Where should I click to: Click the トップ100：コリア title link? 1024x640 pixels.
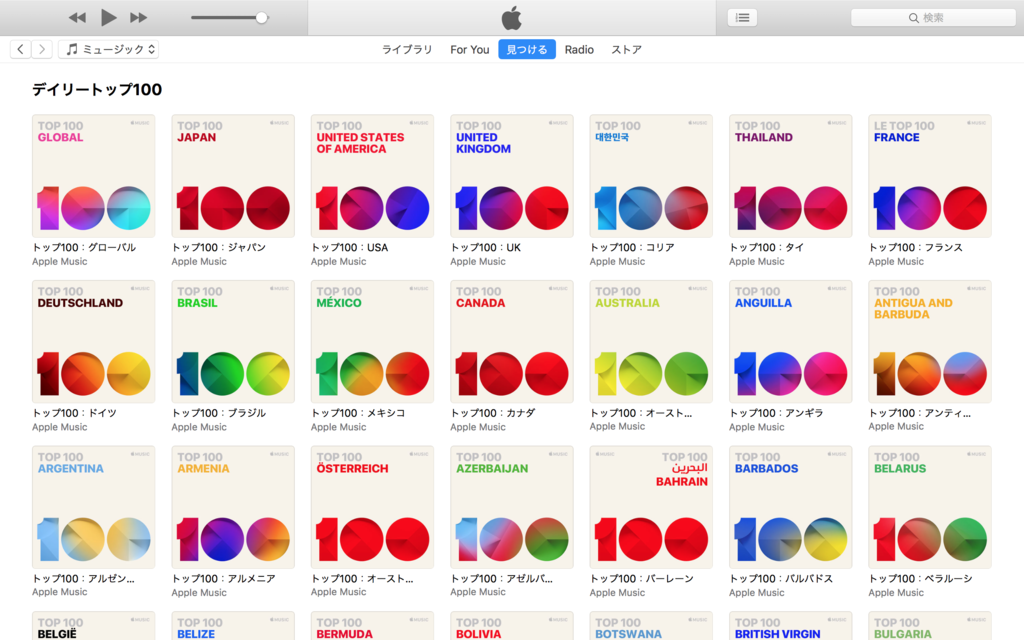[x=632, y=248]
